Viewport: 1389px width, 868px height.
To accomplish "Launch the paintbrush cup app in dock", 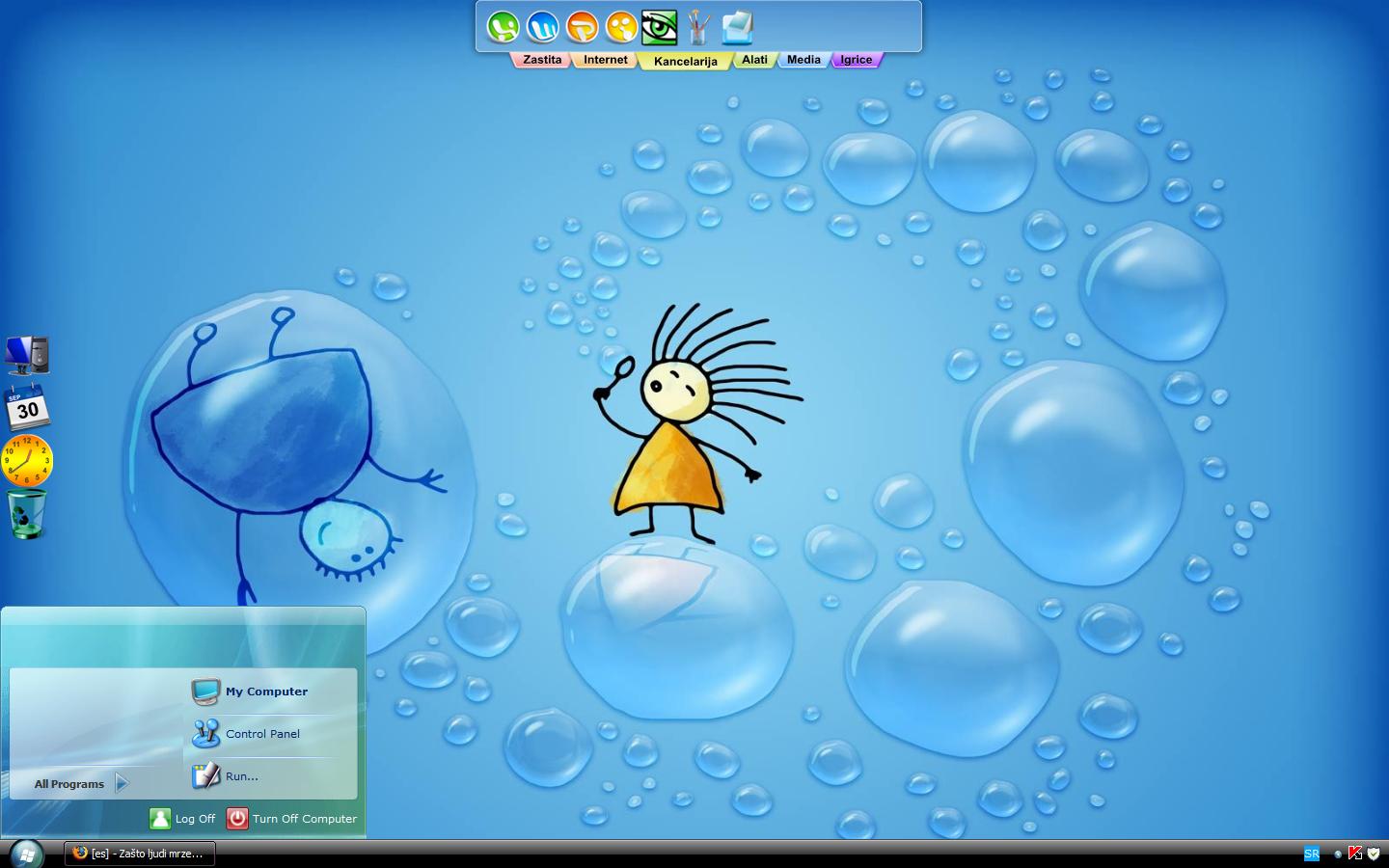I will 698,27.
